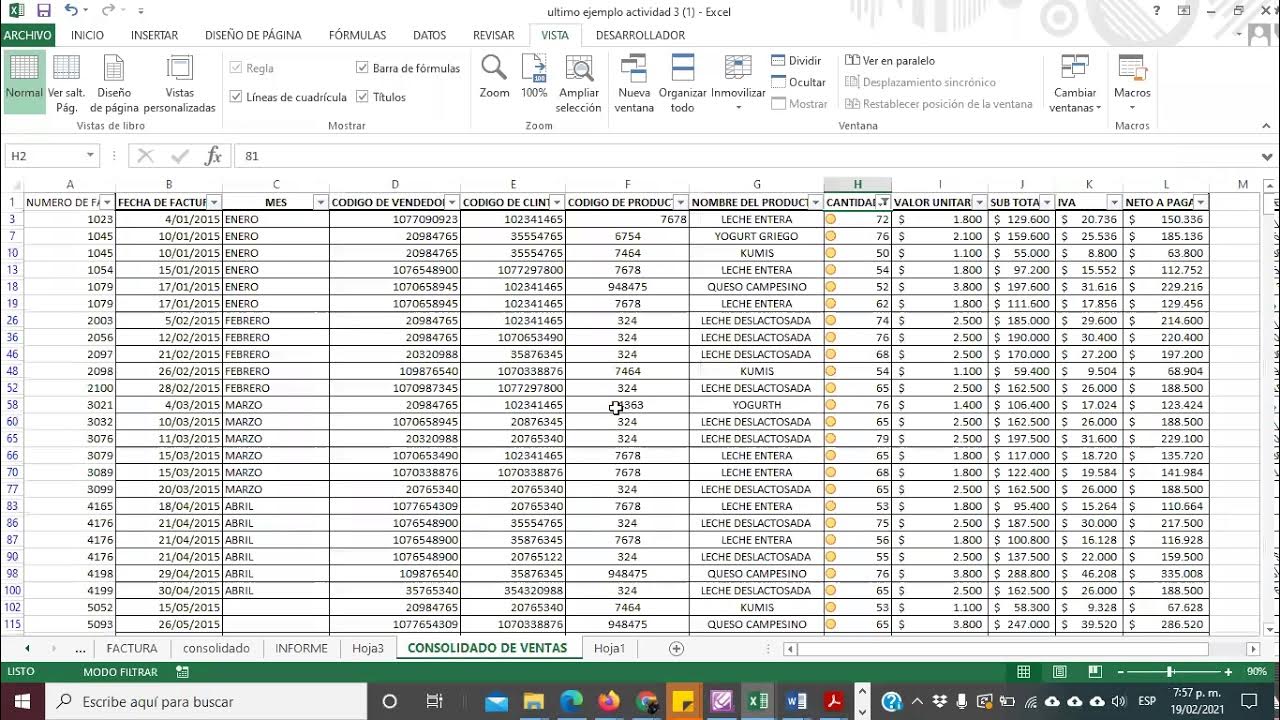Image resolution: width=1280 pixels, height=720 pixels.
Task: Open the DATOS ribbon tab
Action: (430, 35)
